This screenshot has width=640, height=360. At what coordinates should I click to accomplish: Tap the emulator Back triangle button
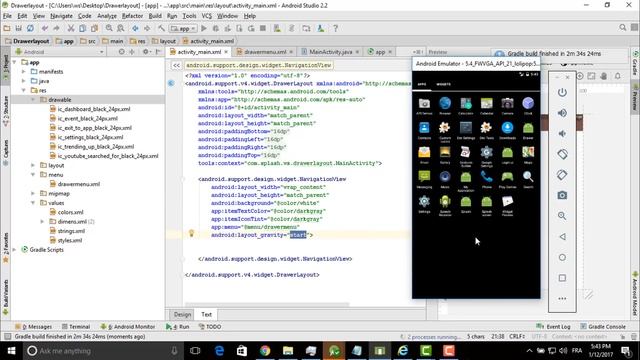click(x=562, y=237)
